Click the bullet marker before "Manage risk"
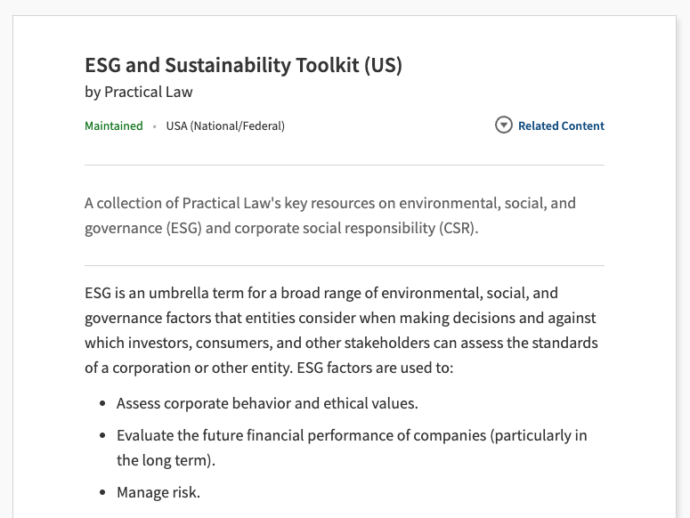The image size is (690, 518). tap(105, 492)
